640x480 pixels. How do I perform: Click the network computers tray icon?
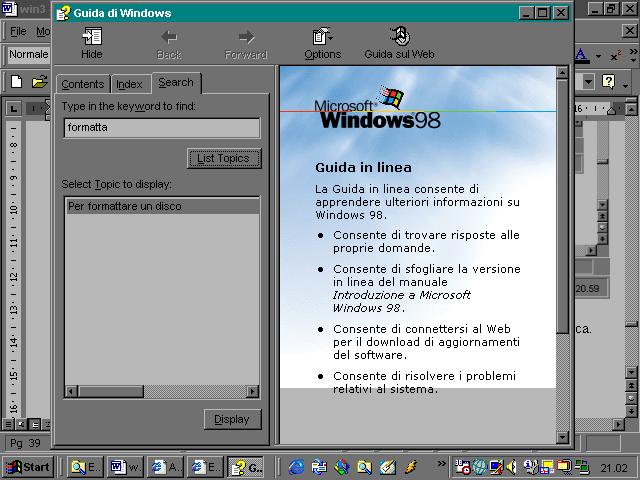582,467
